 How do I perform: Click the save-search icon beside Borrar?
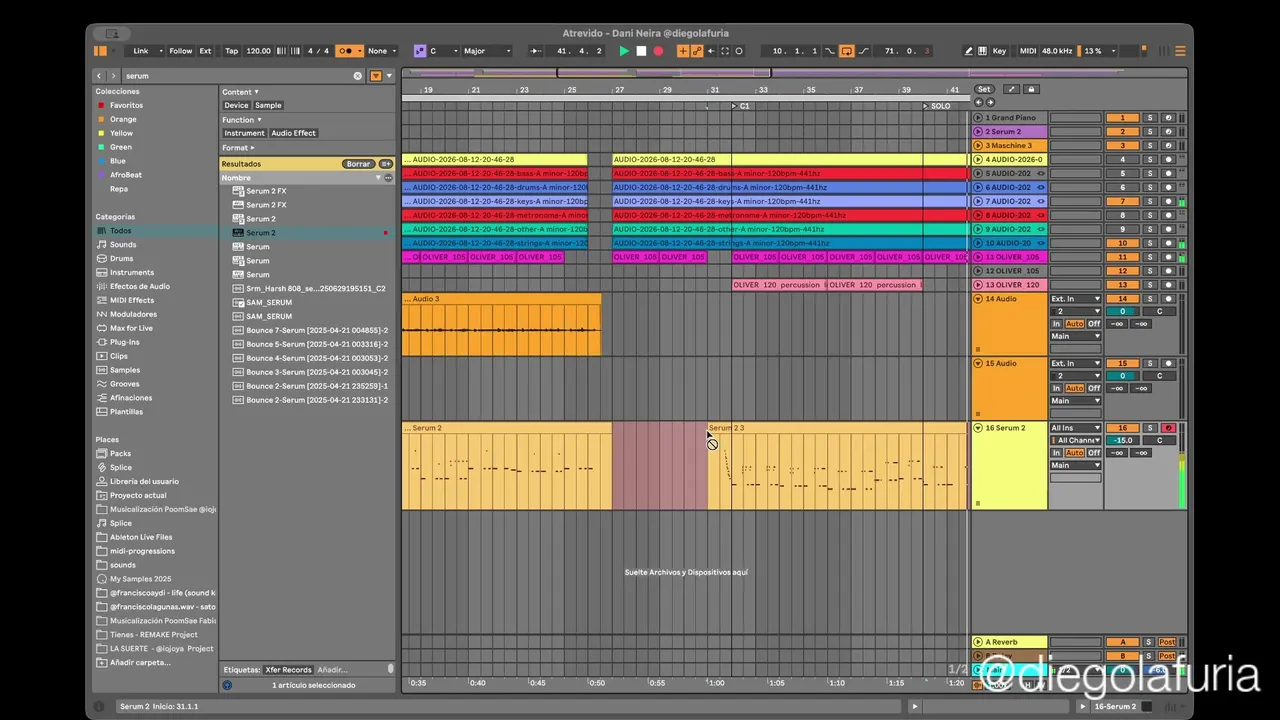point(386,164)
